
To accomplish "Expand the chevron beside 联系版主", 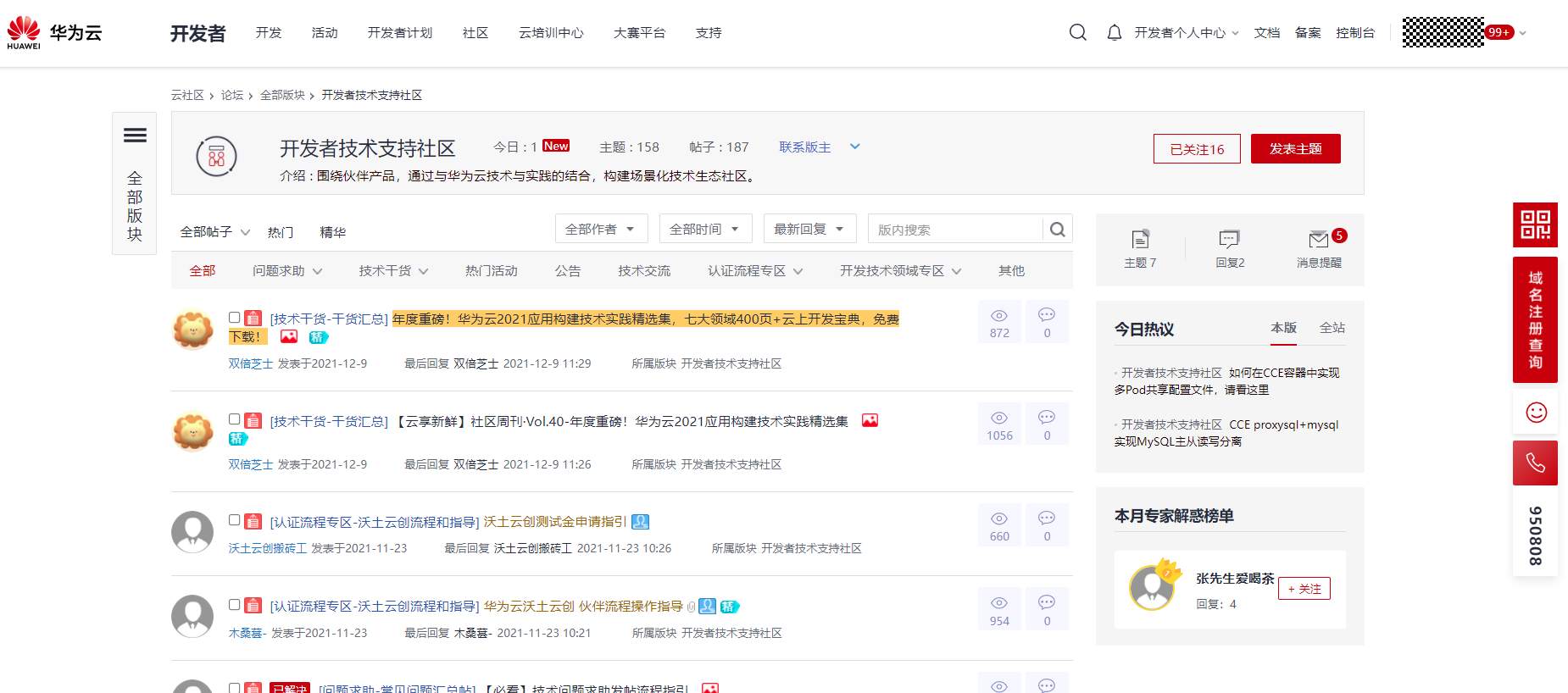I will click(855, 147).
